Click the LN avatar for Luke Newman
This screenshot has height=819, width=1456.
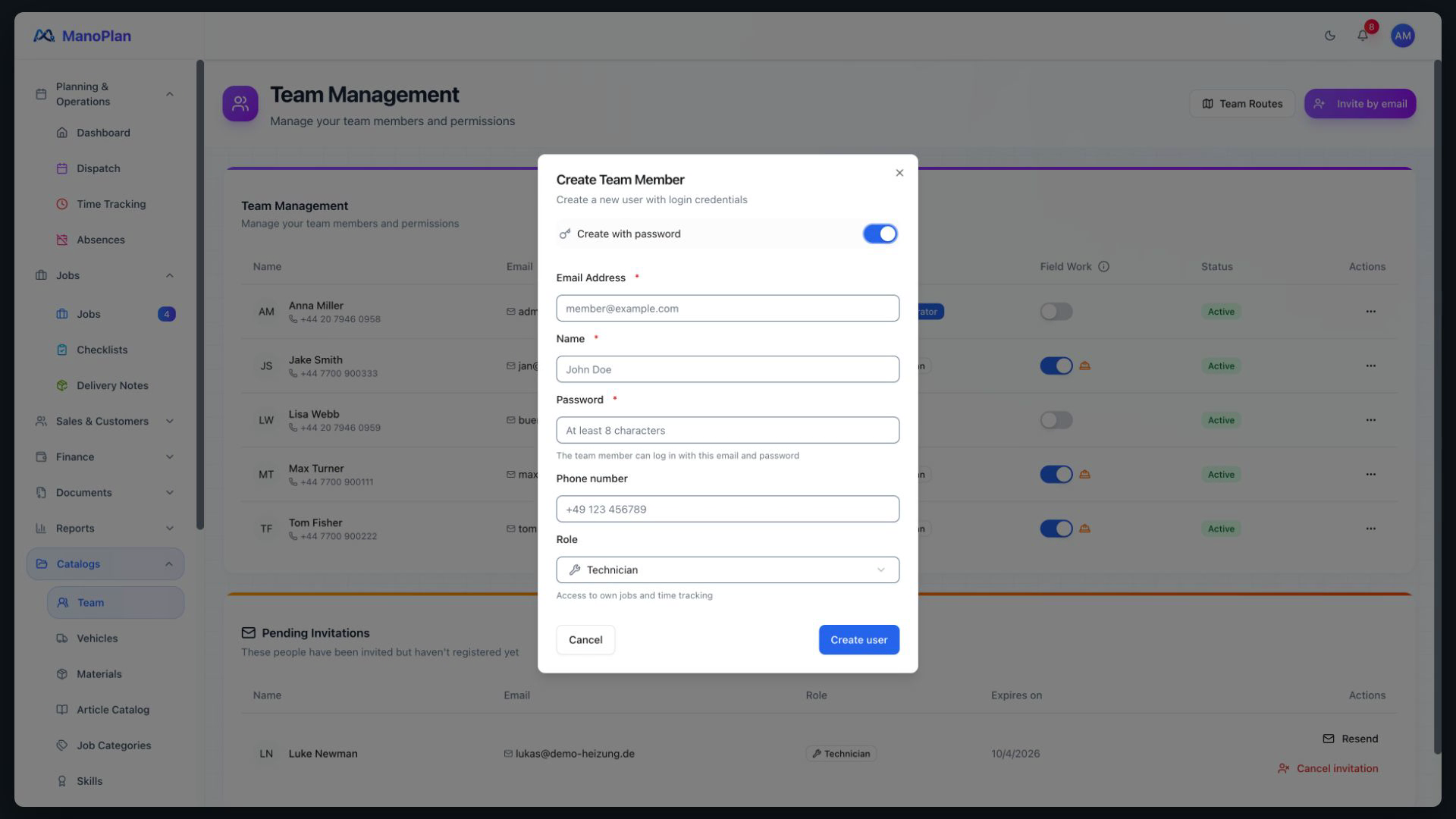(266, 754)
